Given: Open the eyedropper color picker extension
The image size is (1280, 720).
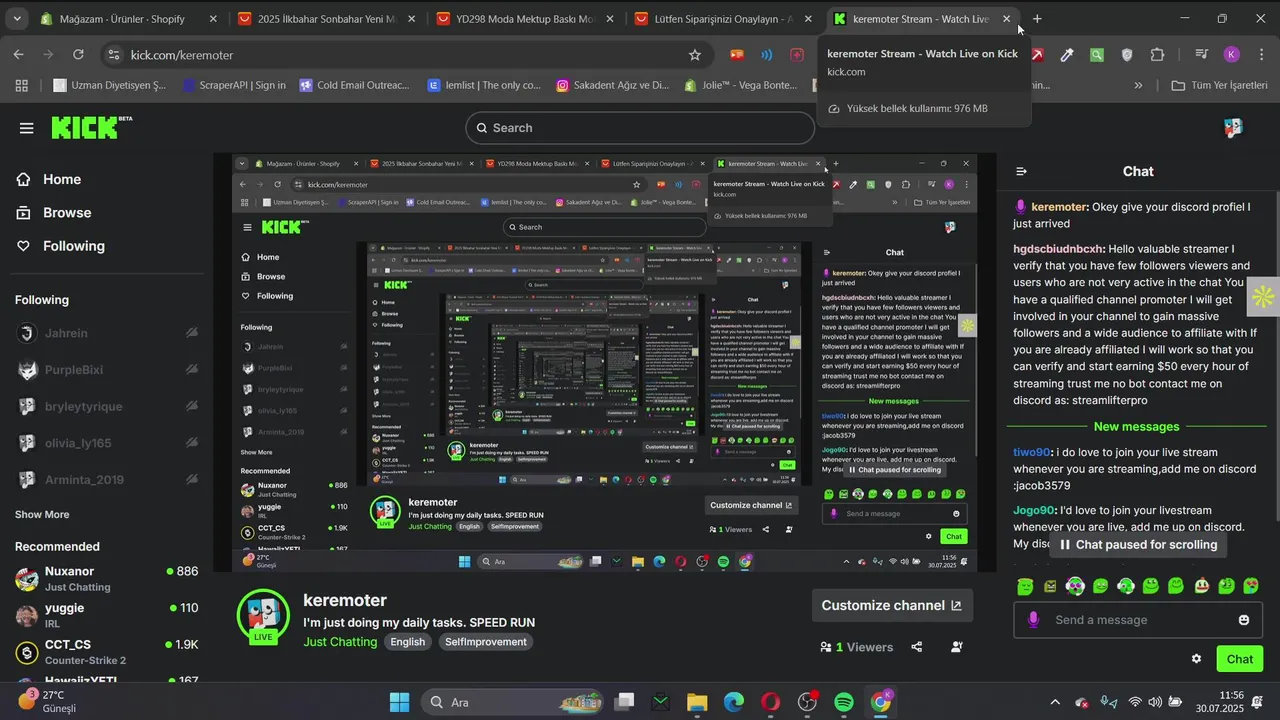Looking at the screenshot, I should 1067,55.
